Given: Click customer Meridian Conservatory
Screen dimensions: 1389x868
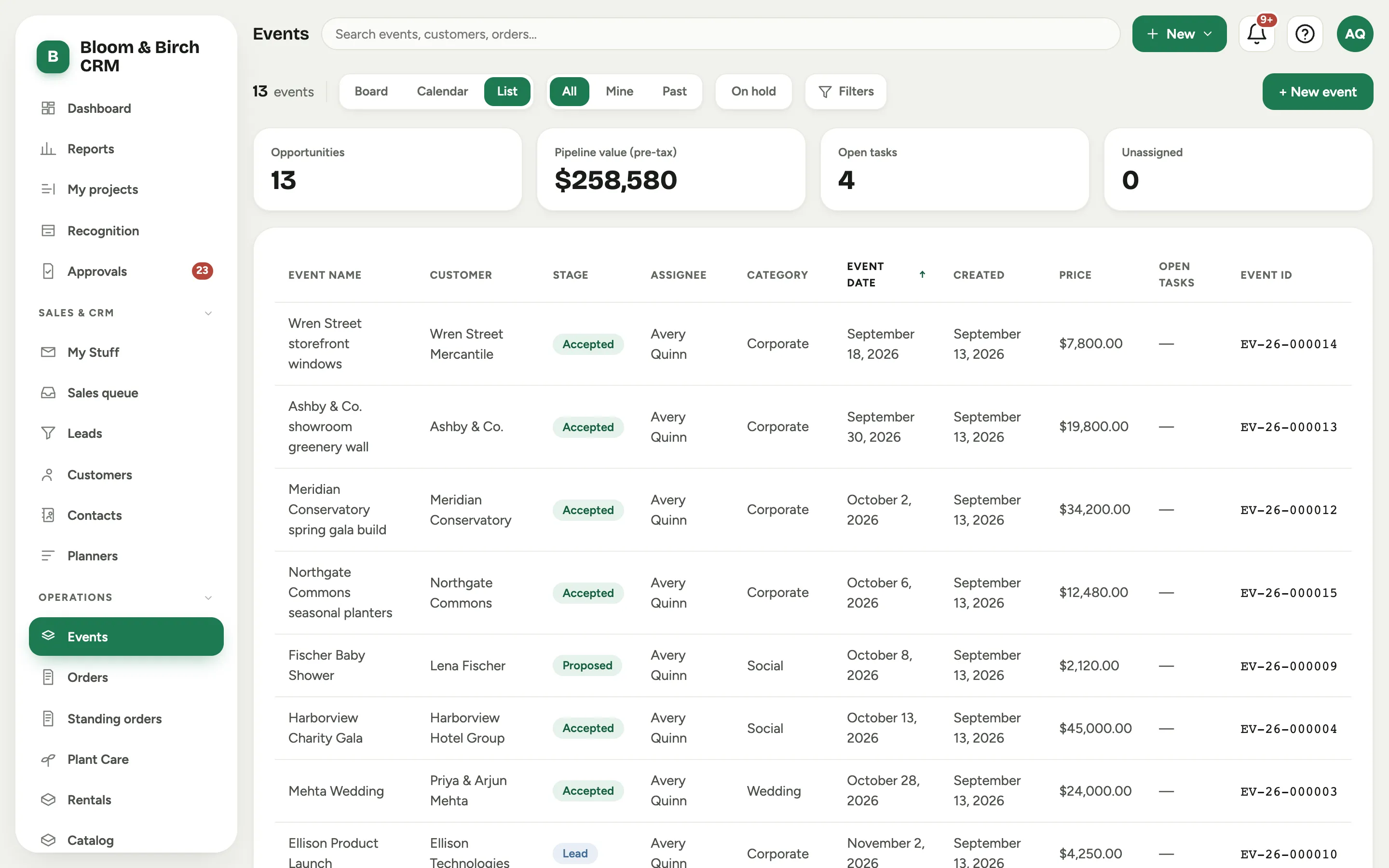Looking at the screenshot, I should tap(470, 510).
